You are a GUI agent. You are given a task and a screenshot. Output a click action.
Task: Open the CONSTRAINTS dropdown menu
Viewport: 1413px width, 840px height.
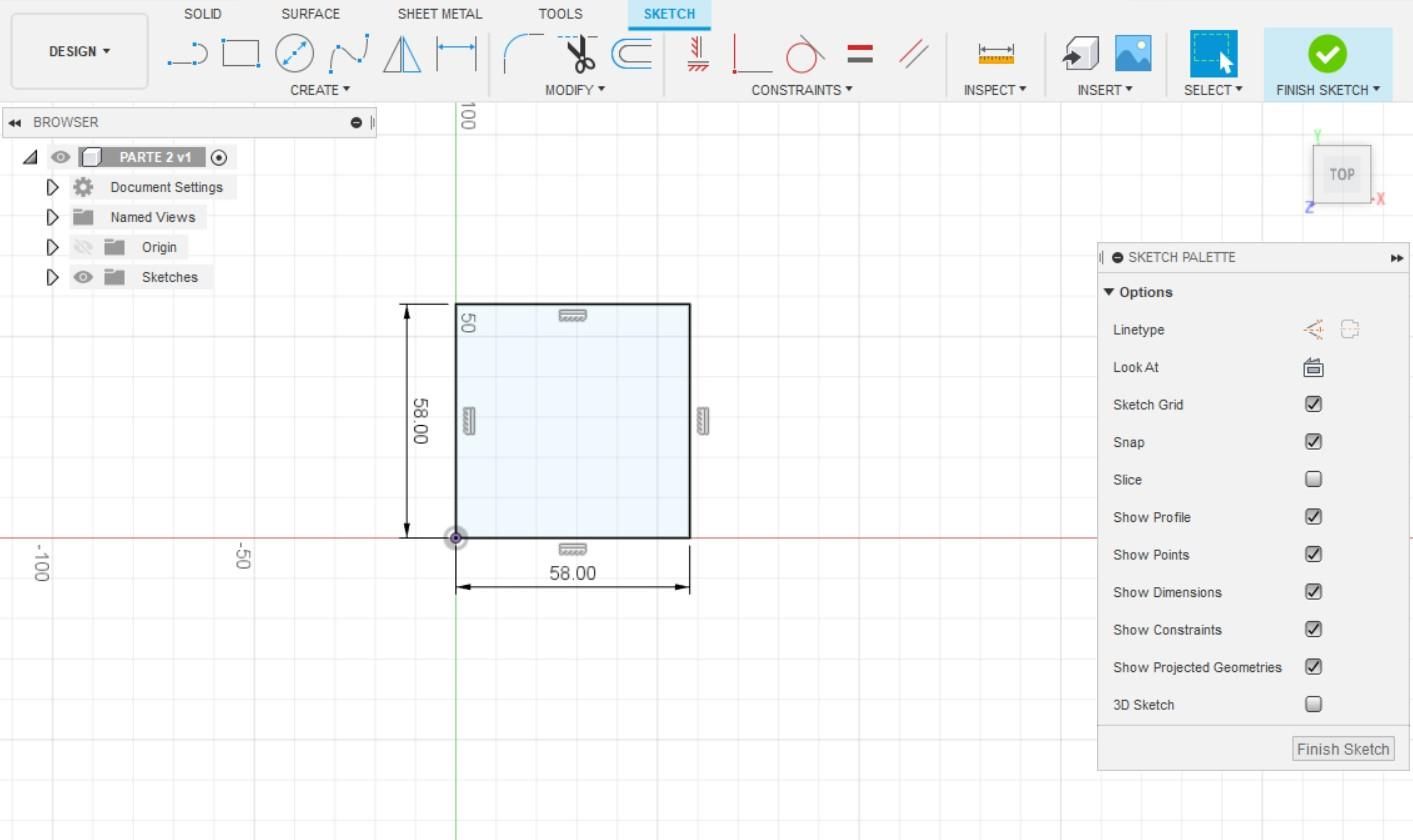(x=802, y=90)
